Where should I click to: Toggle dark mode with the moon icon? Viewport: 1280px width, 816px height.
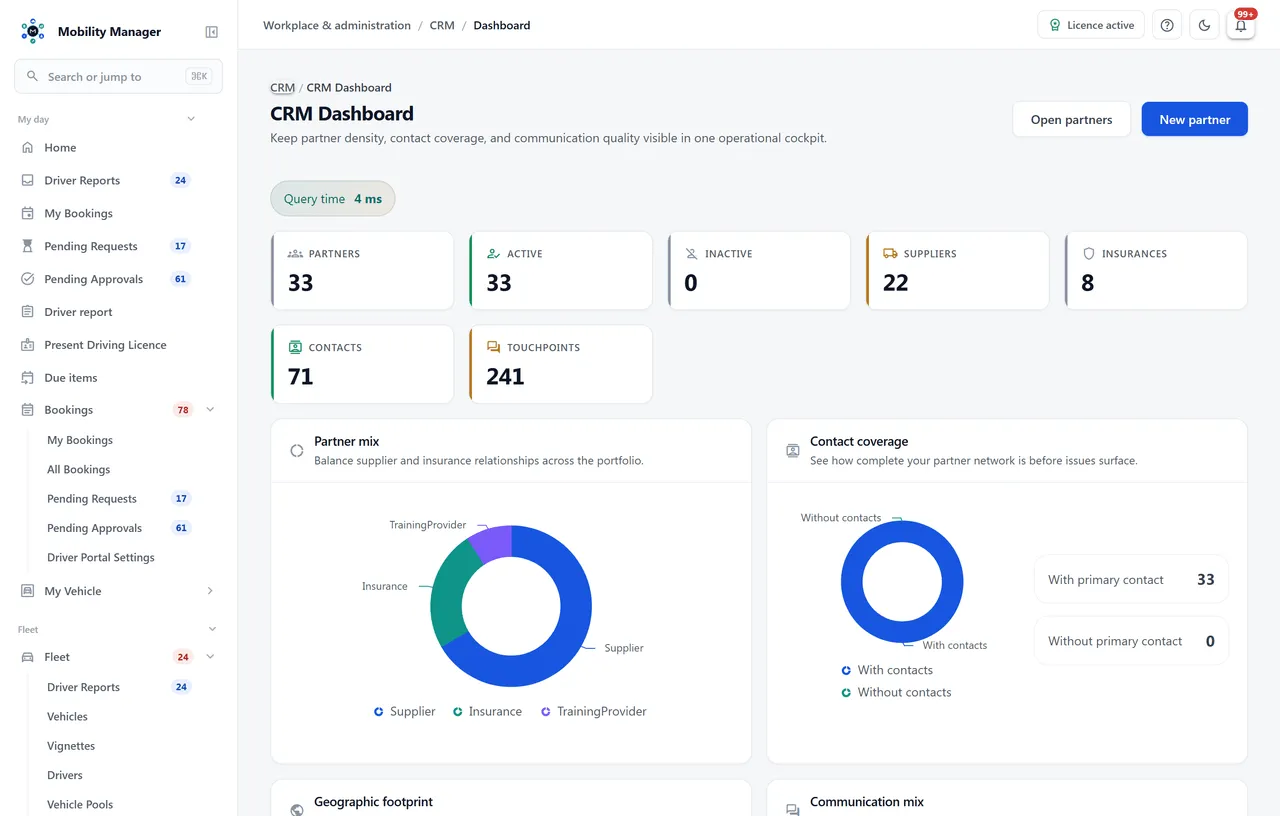tap(1204, 25)
